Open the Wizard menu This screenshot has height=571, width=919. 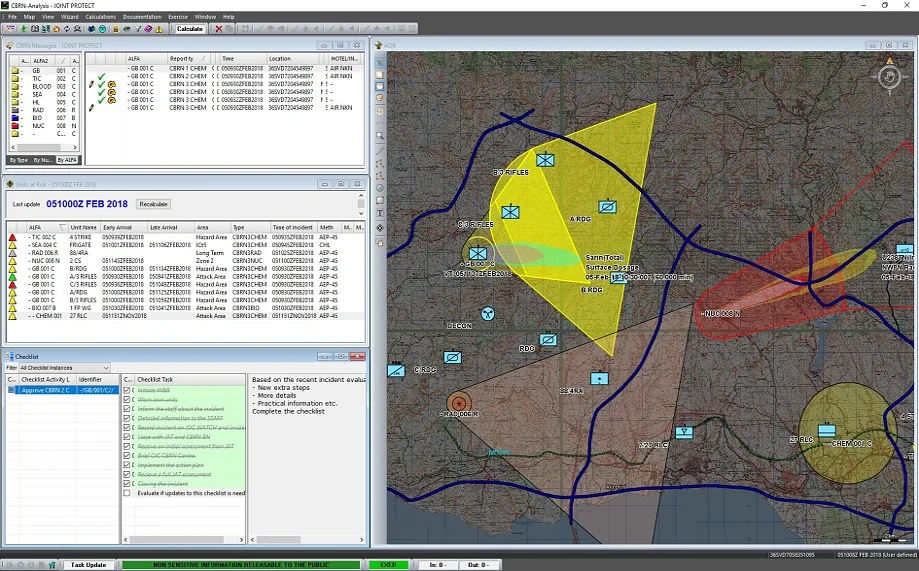(70, 17)
